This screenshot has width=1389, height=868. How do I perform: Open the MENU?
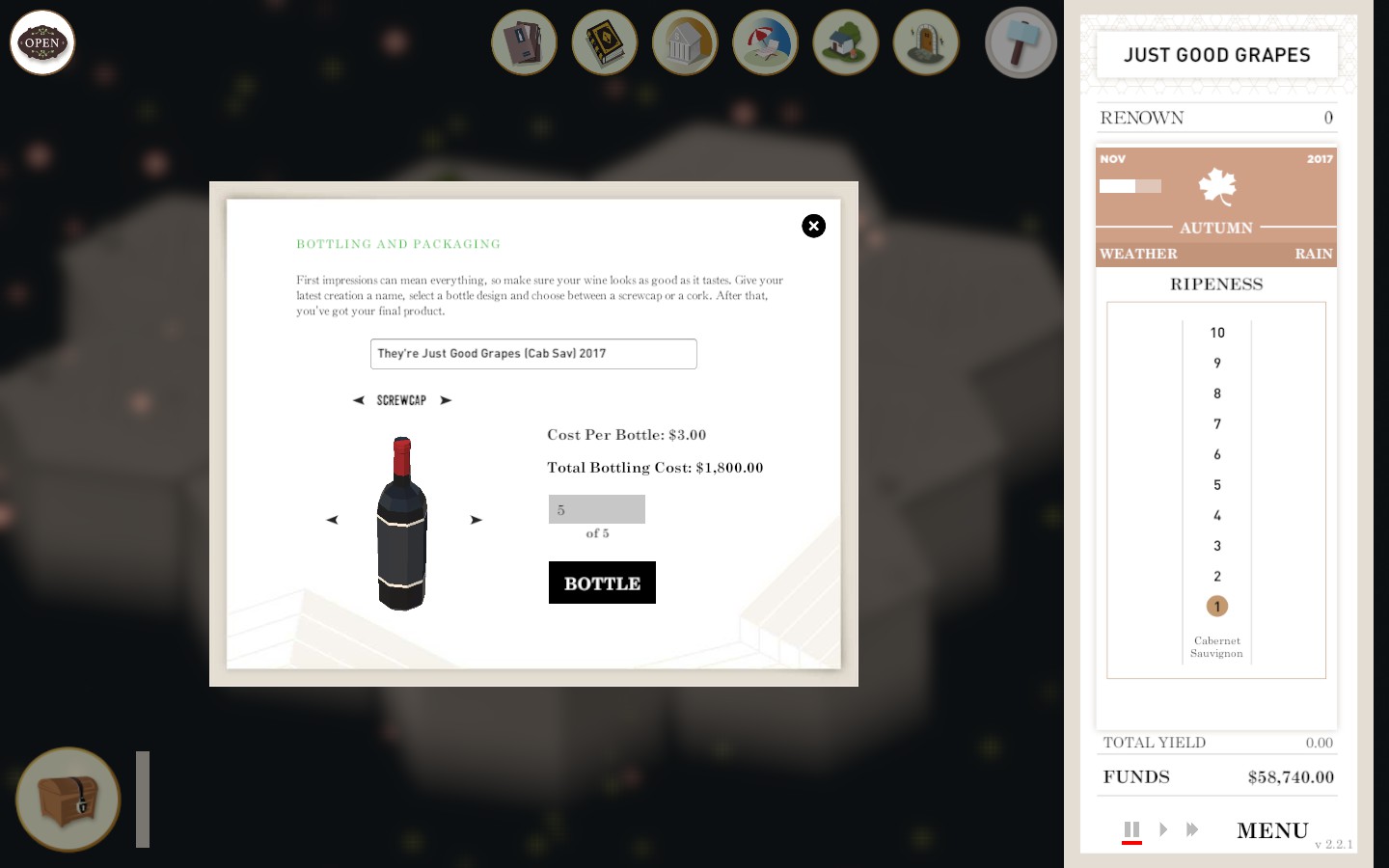[1272, 830]
